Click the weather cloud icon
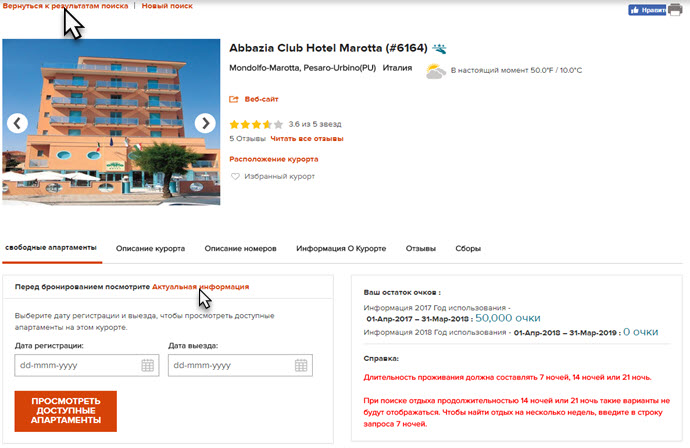Viewport: 690px width, 448px height. click(x=435, y=71)
